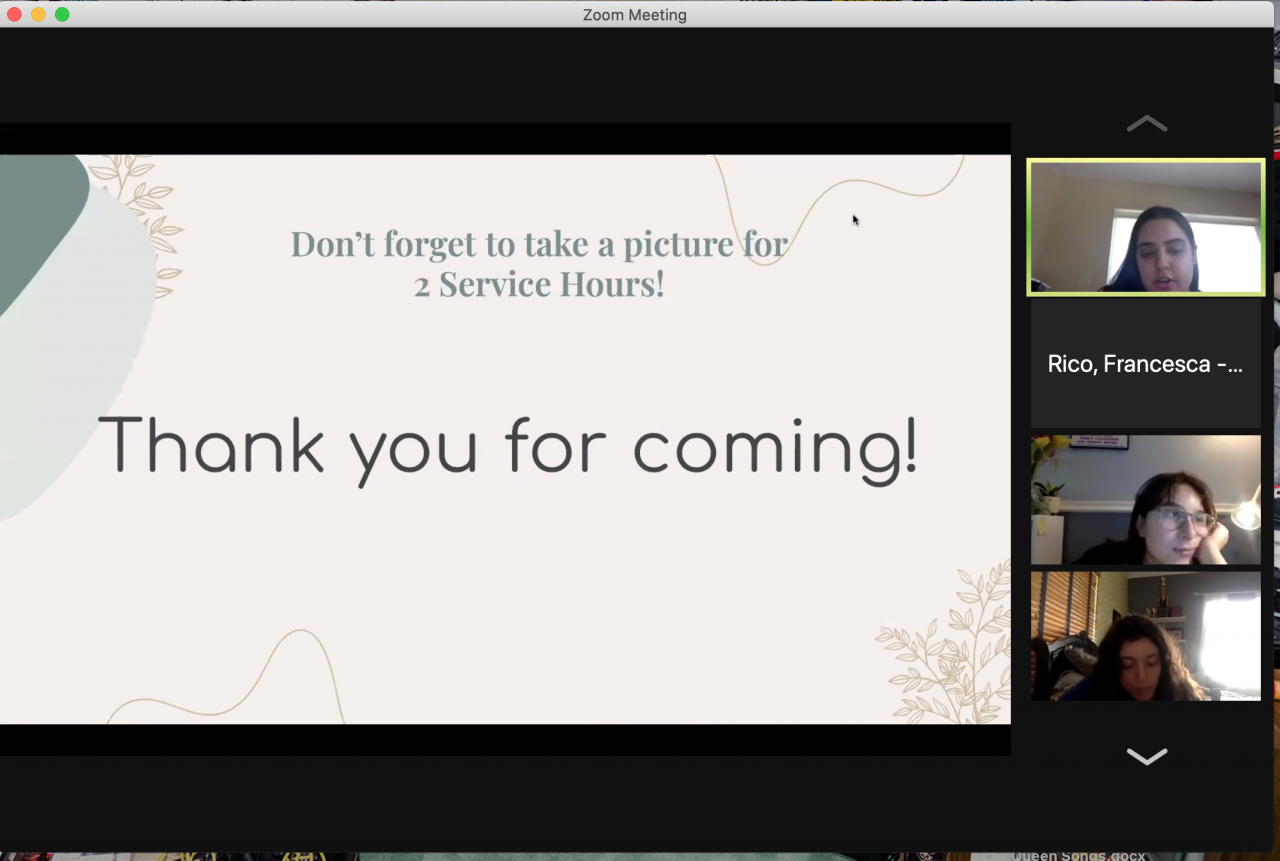Select the 'Queen Songs.docx' file on the desktop

click(x=1077, y=855)
